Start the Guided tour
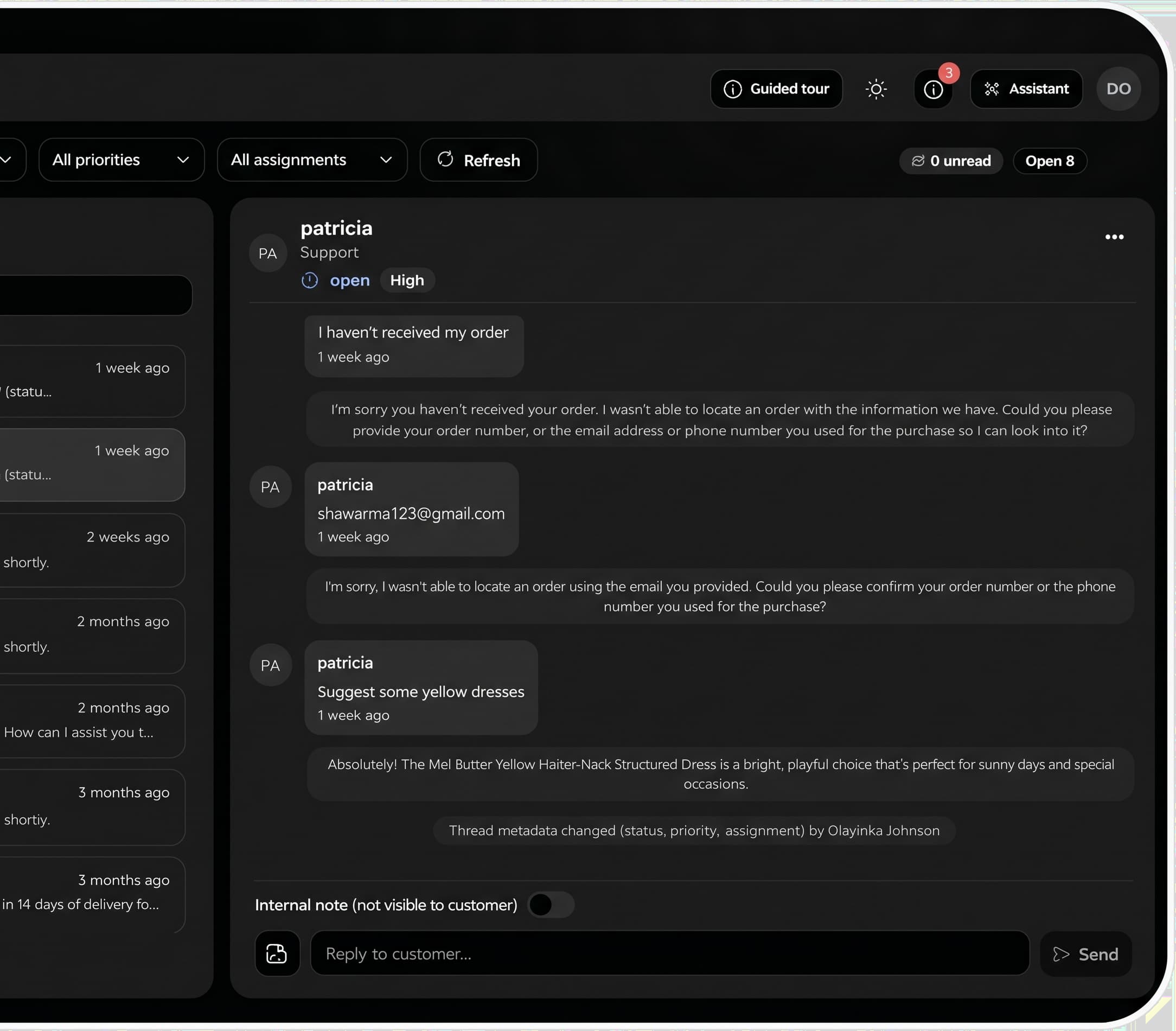 pos(776,88)
